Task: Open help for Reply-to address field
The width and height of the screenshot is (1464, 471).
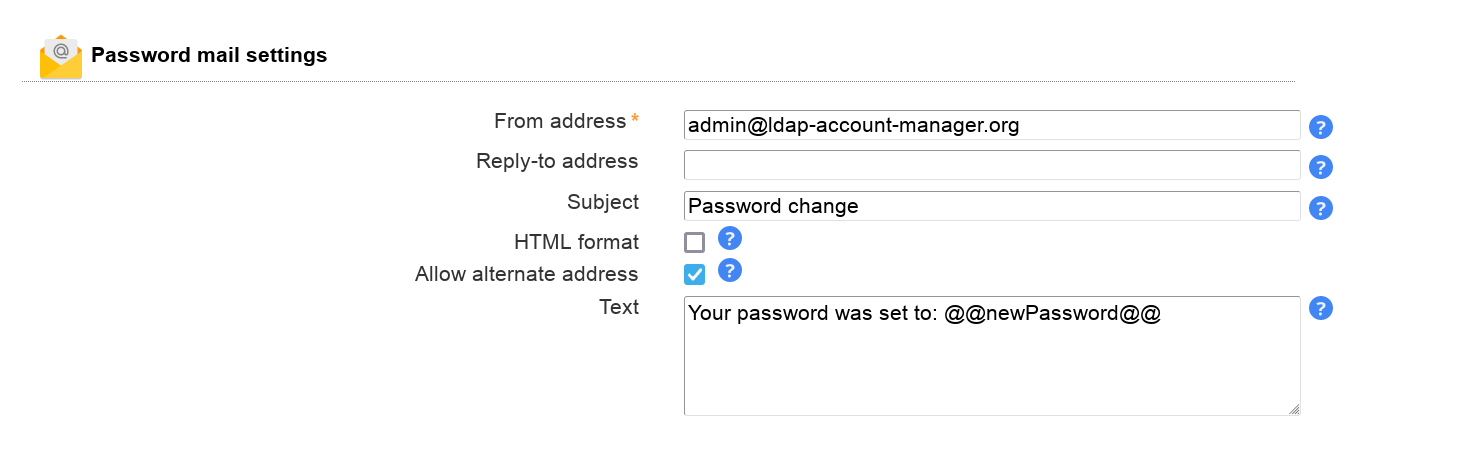Action: pos(1321,167)
